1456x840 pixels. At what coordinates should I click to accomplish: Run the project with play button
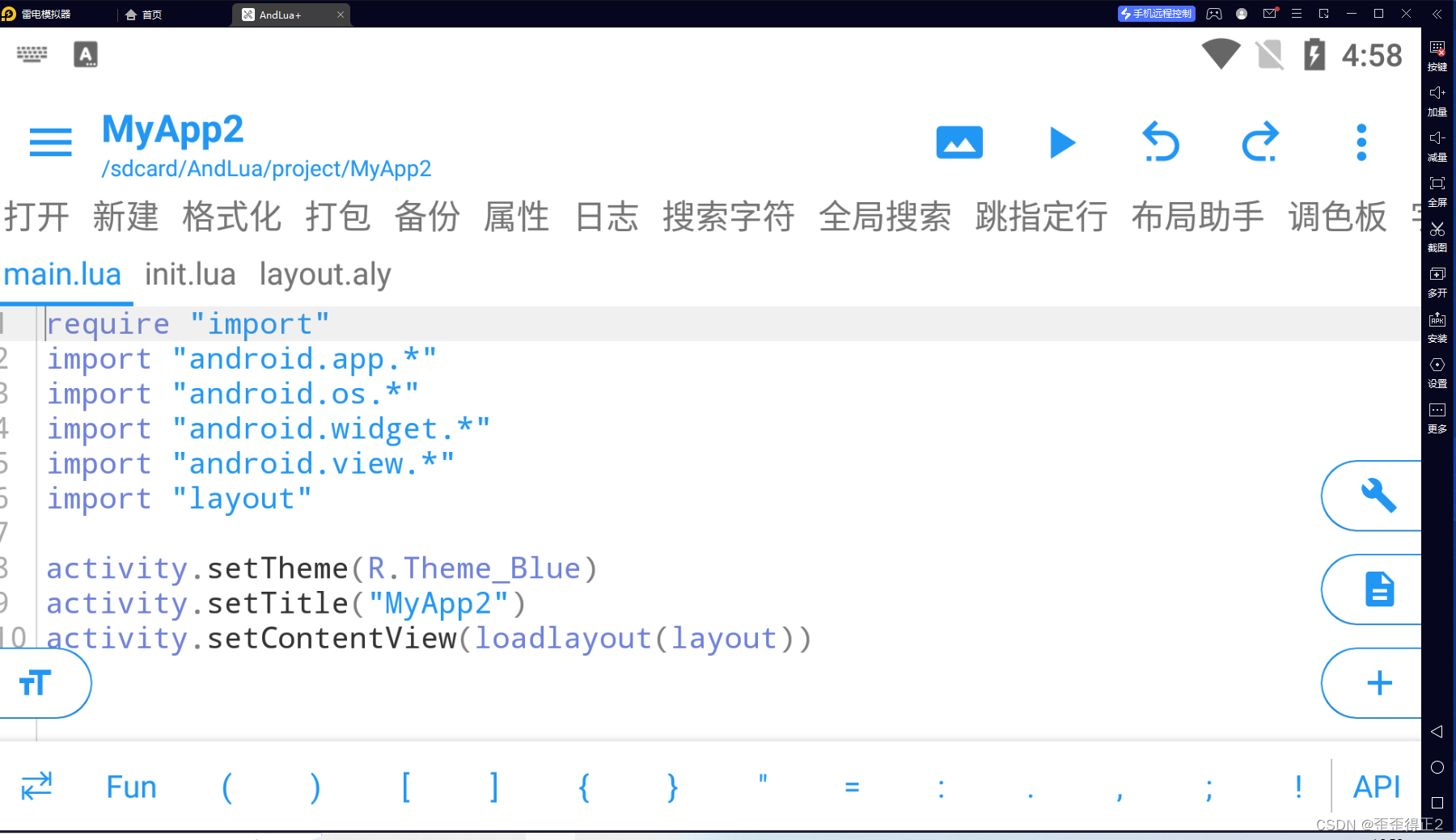1062,143
